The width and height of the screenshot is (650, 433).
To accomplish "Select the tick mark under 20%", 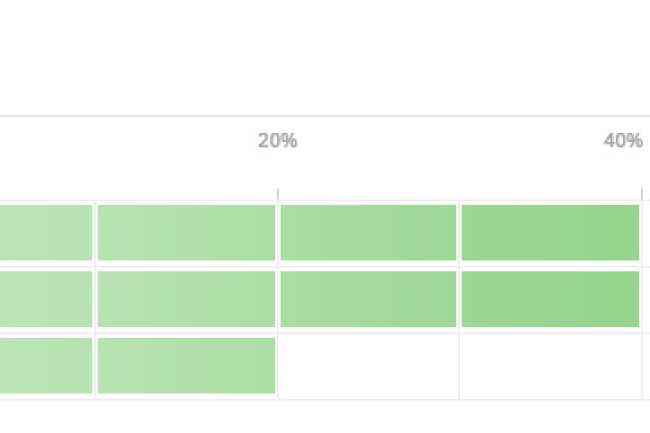I will (x=278, y=194).
